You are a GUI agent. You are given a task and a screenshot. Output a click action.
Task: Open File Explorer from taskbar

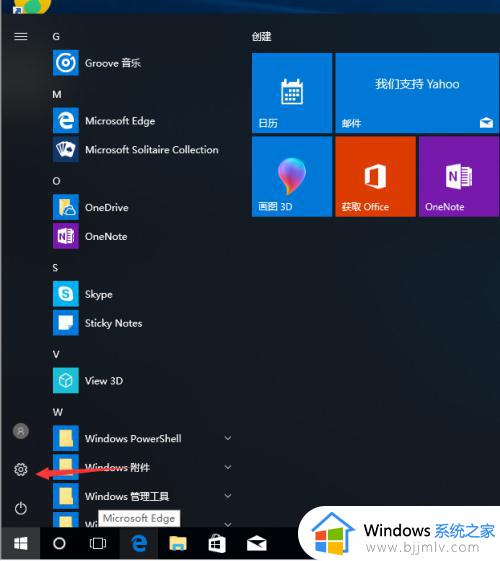coord(178,544)
